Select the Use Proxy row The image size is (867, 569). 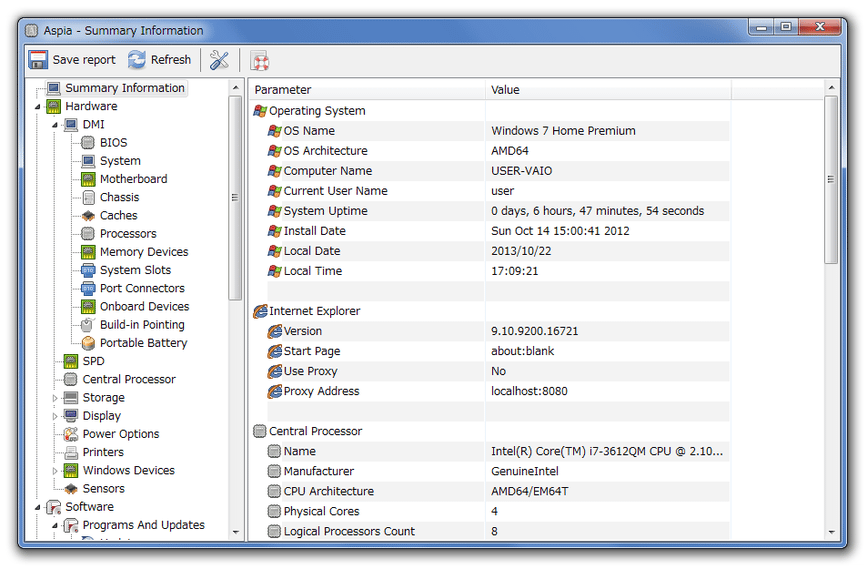(498, 372)
